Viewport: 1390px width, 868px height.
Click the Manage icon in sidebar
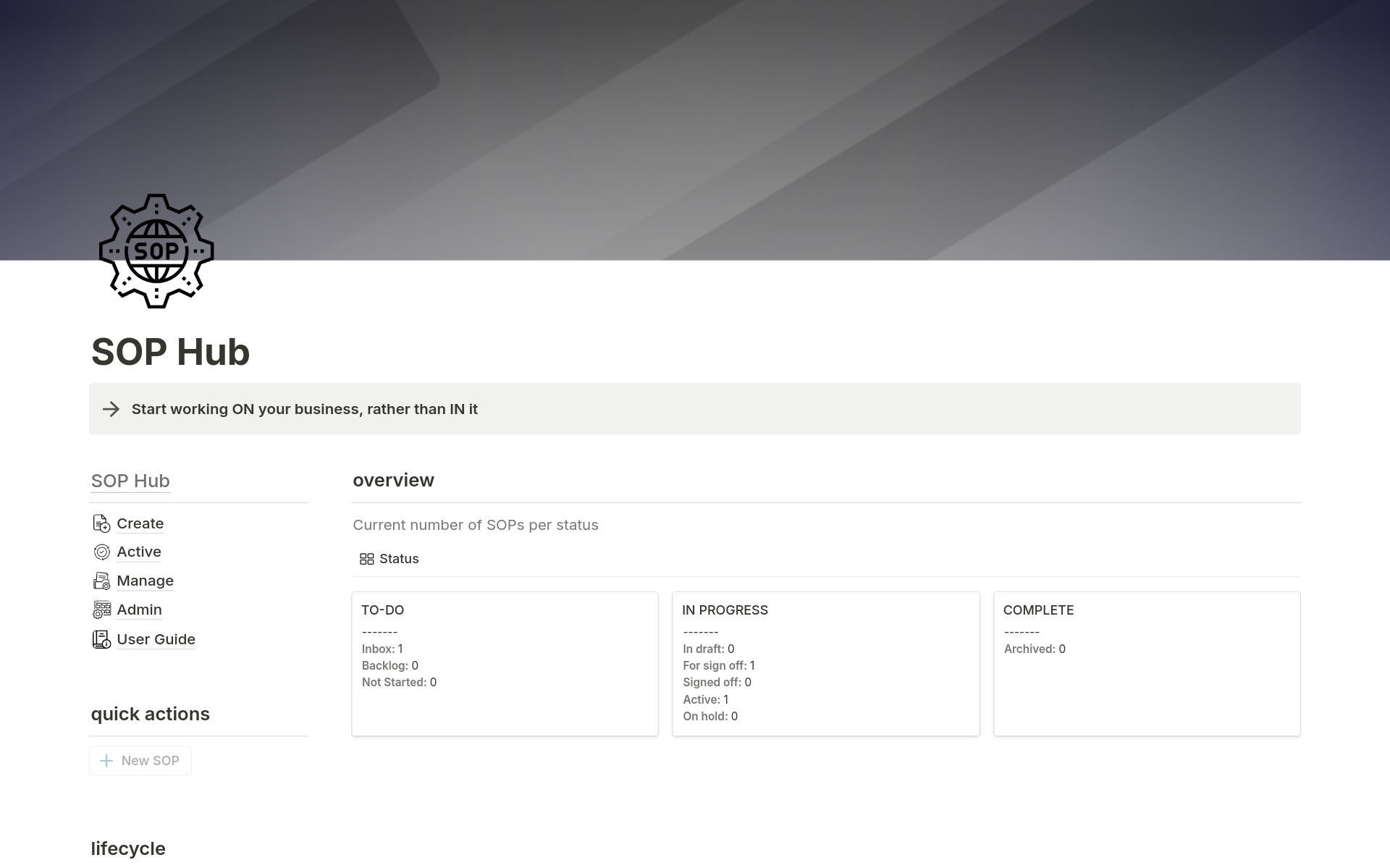pyautogui.click(x=101, y=581)
